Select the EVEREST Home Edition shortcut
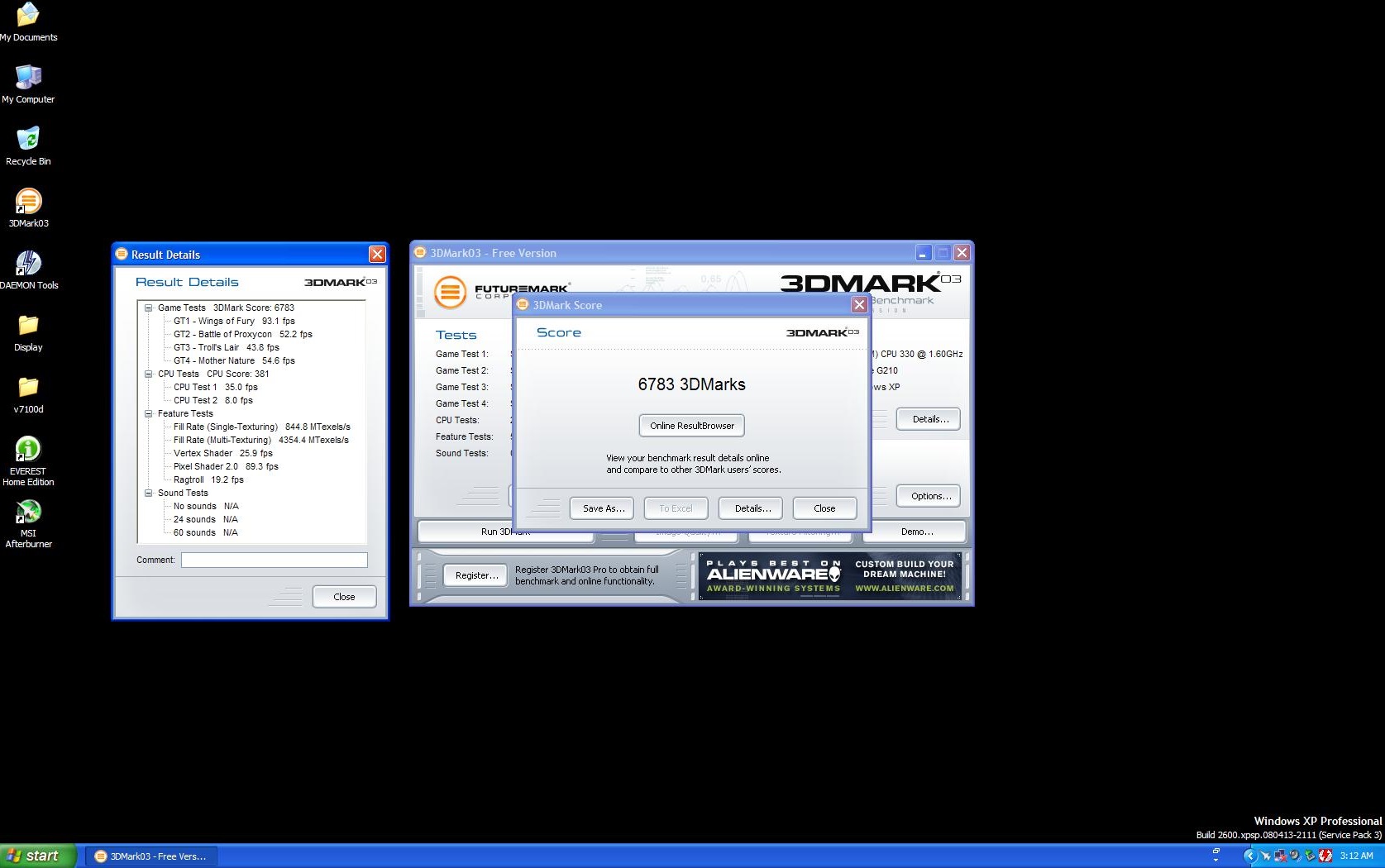This screenshot has height=868, width=1385. [28, 461]
